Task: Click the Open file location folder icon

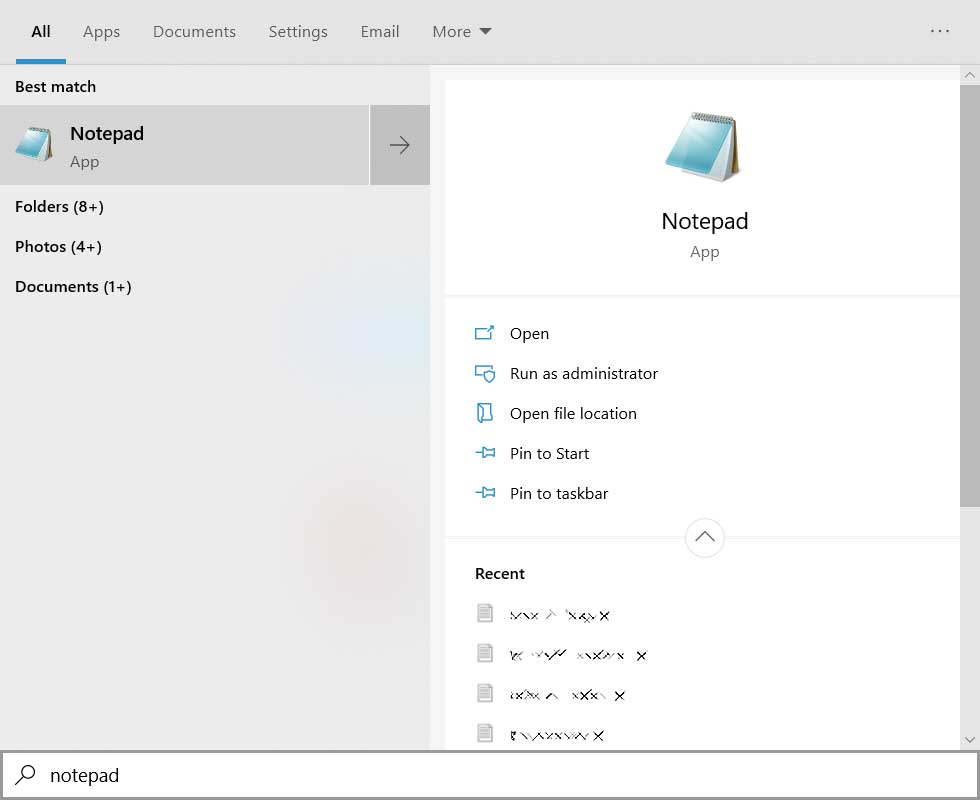Action: pyautogui.click(x=484, y=413)
